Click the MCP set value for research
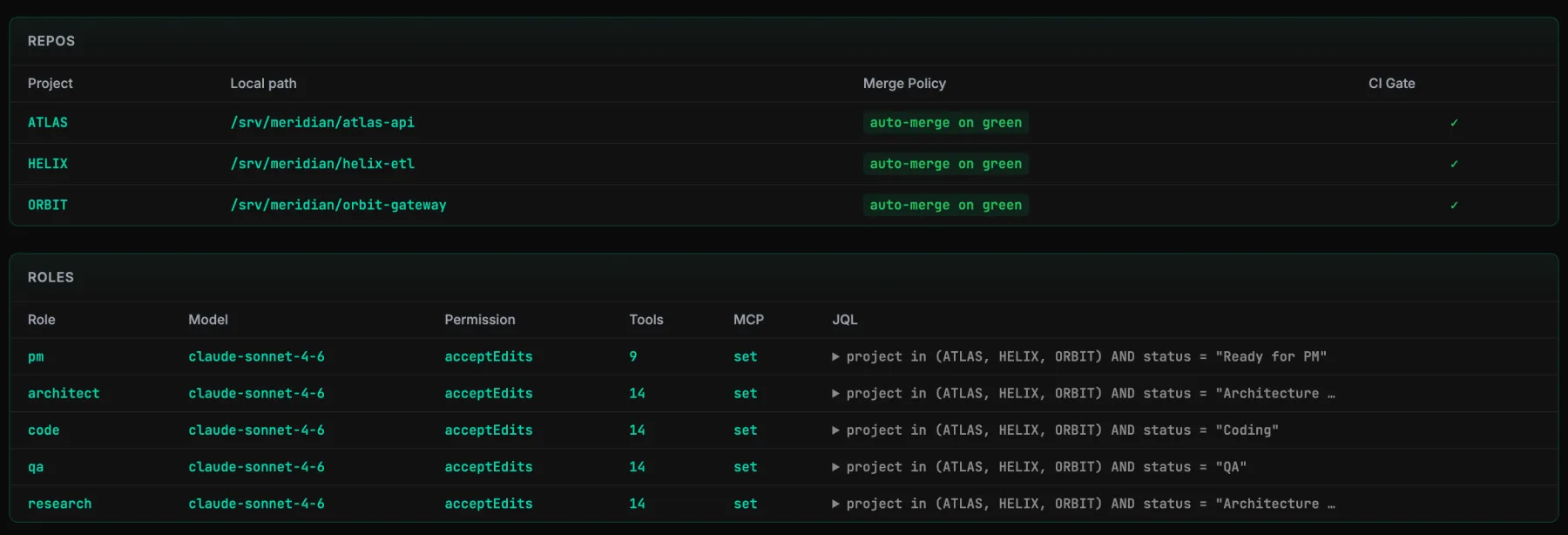This screenshot has width=1568, height=535. coord(746,504)
